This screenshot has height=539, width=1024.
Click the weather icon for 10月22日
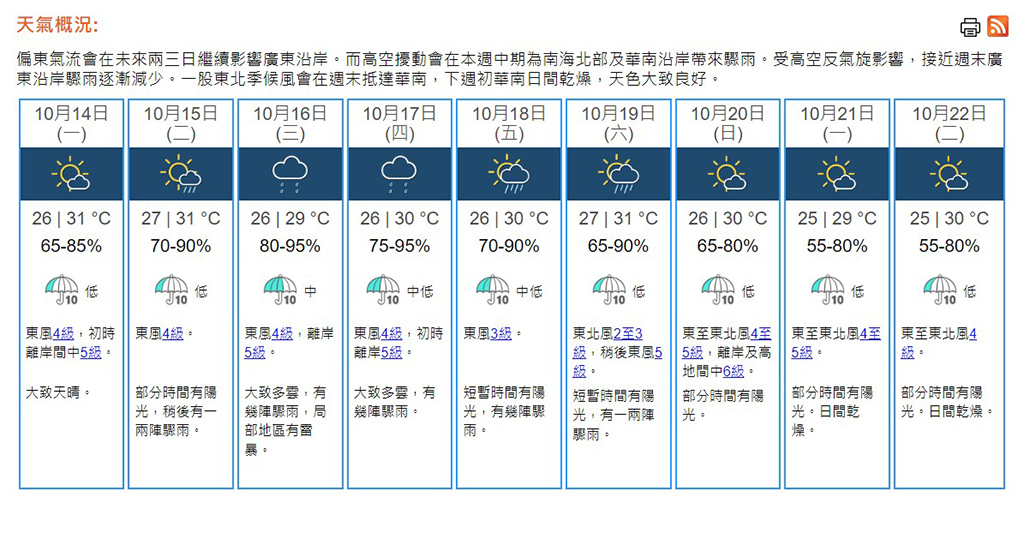[x=947, y=175]
